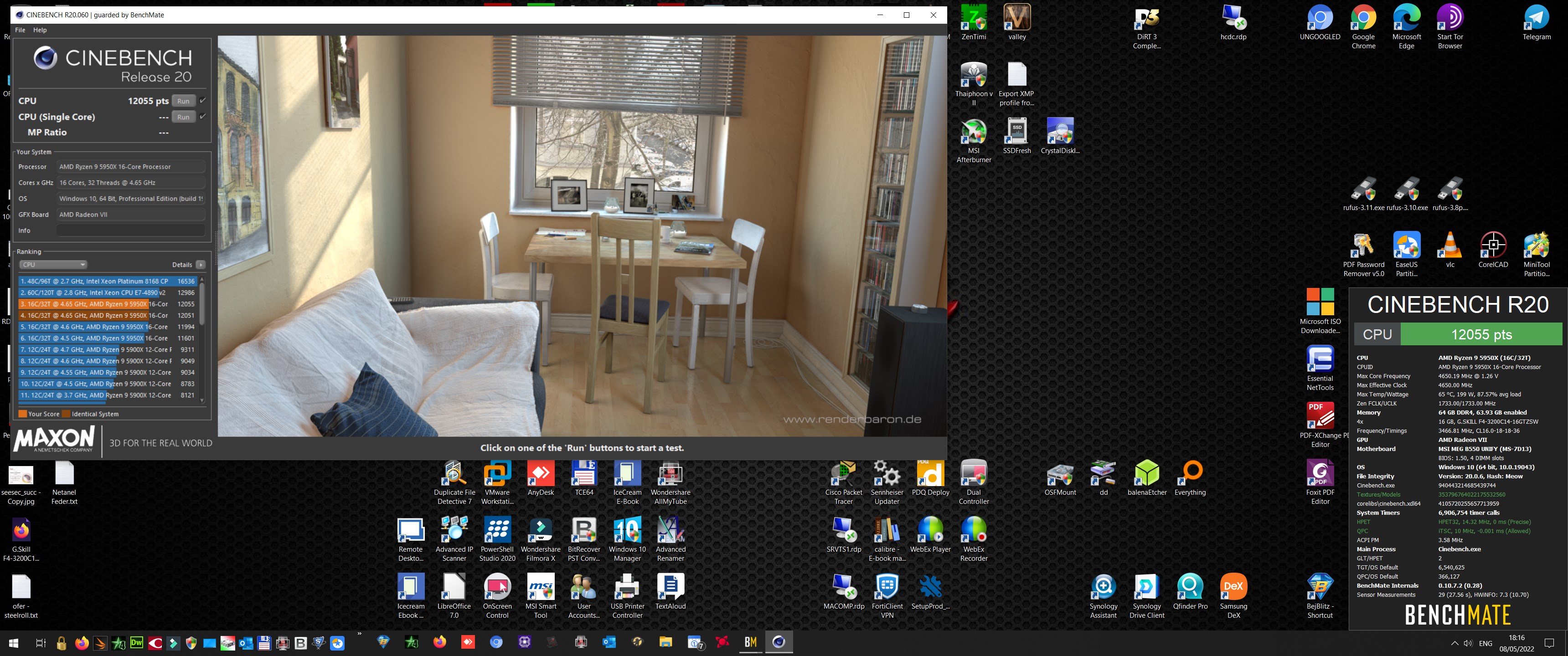Viewport: 1568px width, 656px height.
Task: Click the ranking list scrollbar
Action: coord(202,304)
